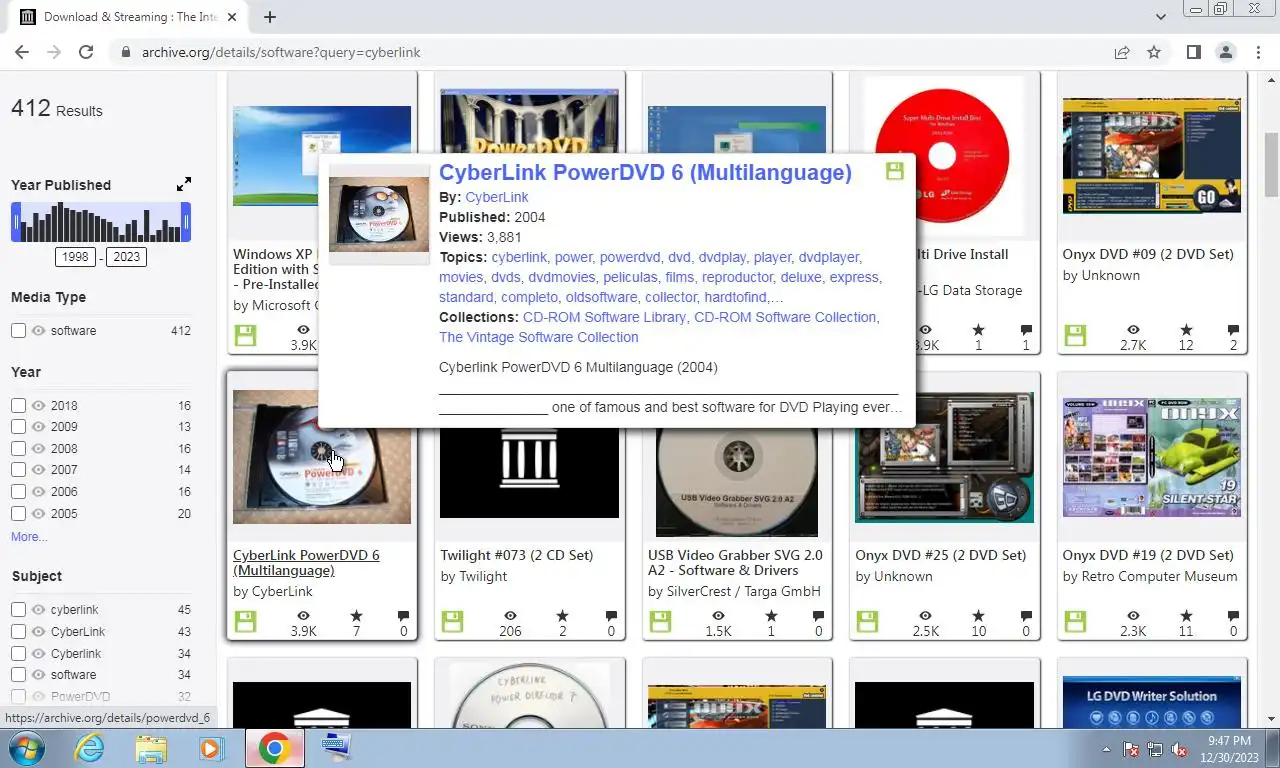Show hidden system tray icons
Image resolution: width=1280 pixels, height=768 pixels.
pyautogui.click(x=1106, y=749)
